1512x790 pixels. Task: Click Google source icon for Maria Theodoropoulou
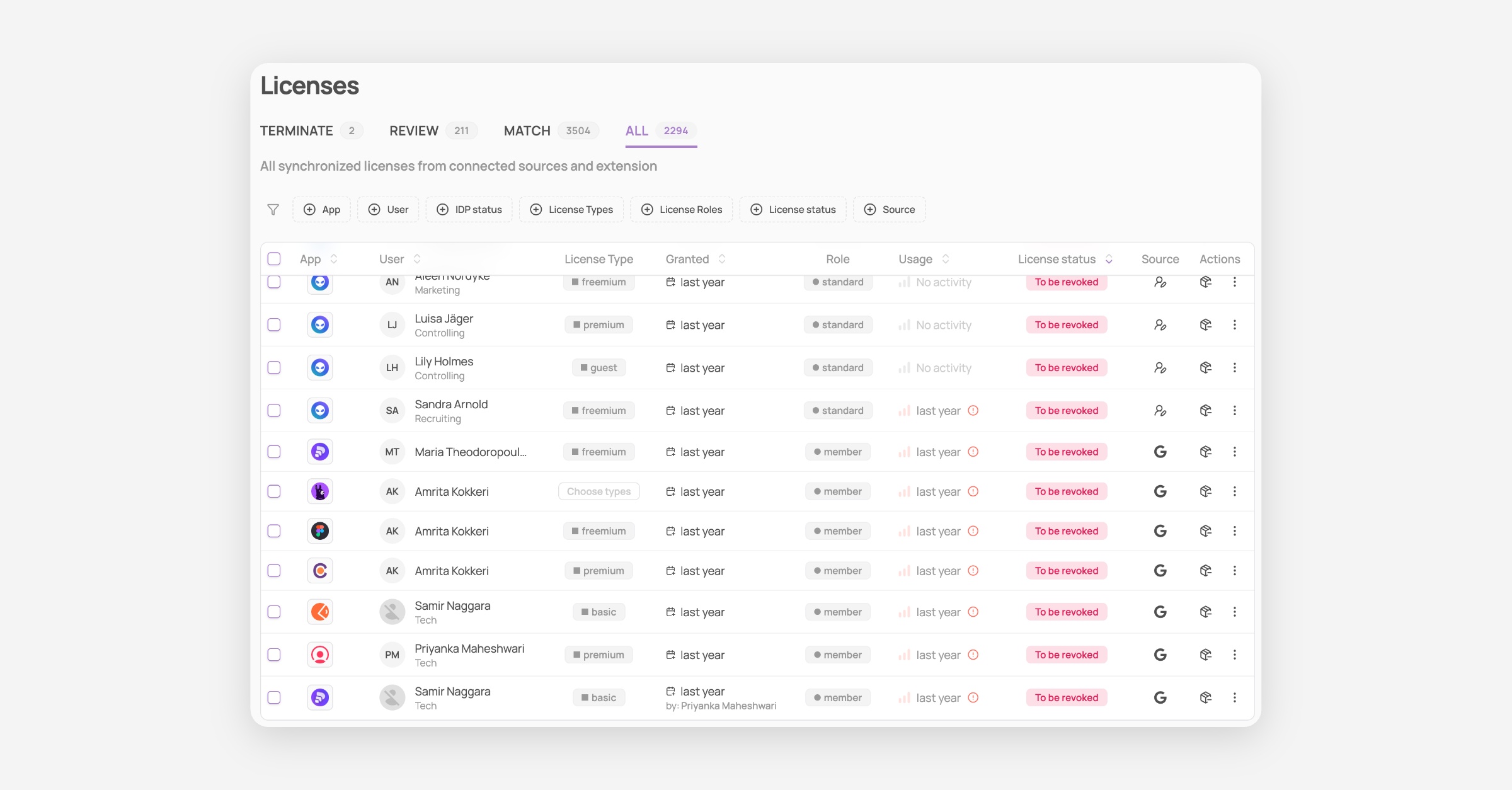1160,452
